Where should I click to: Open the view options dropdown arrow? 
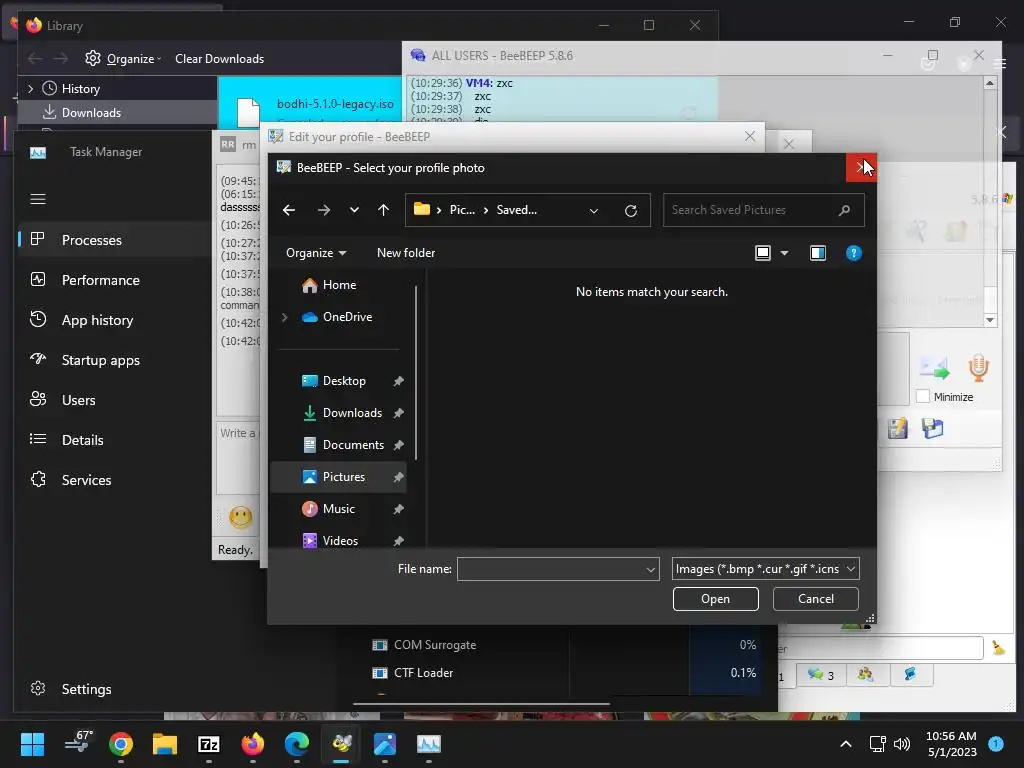(784, 253)
